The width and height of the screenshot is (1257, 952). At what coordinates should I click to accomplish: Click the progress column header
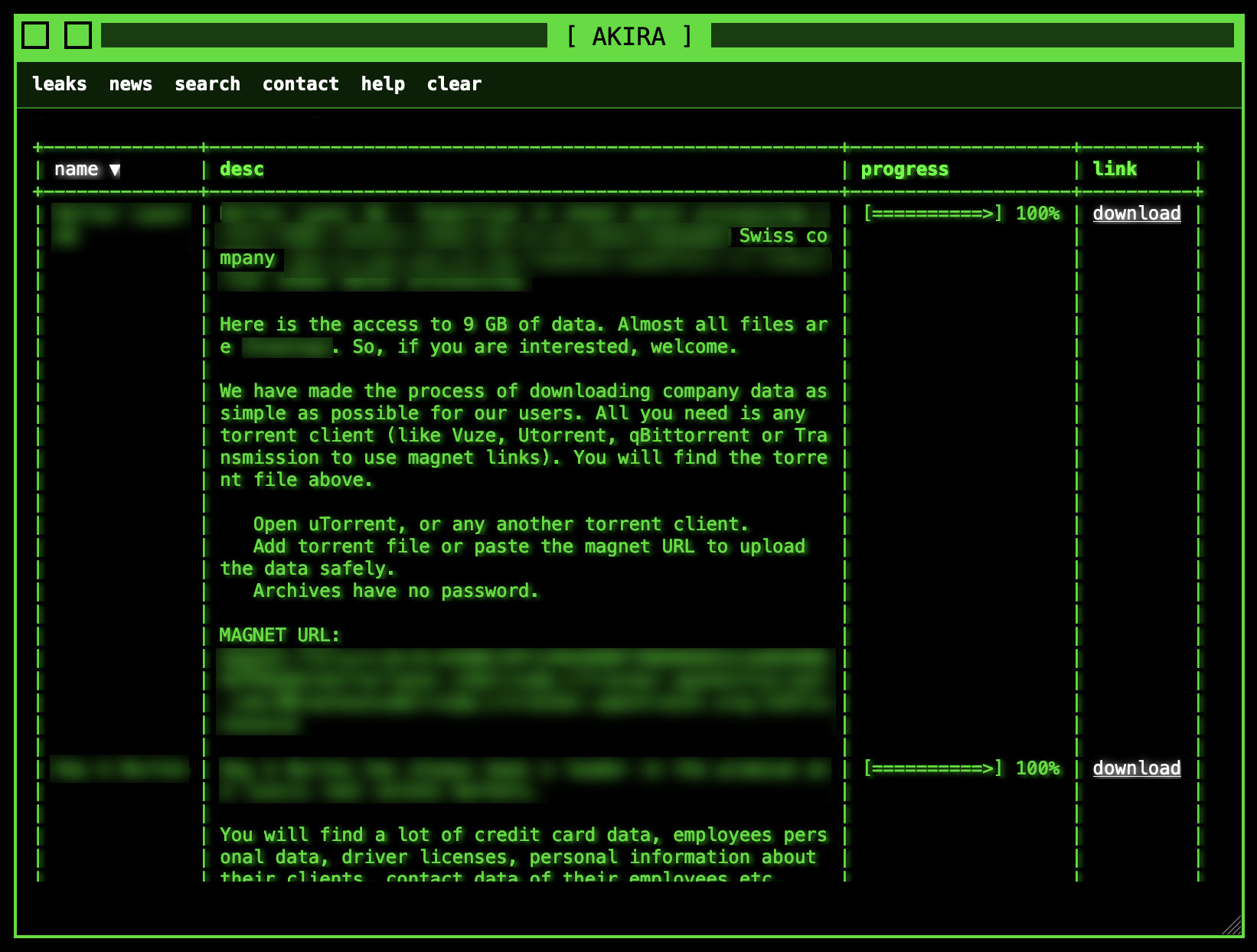click(904, 169)
